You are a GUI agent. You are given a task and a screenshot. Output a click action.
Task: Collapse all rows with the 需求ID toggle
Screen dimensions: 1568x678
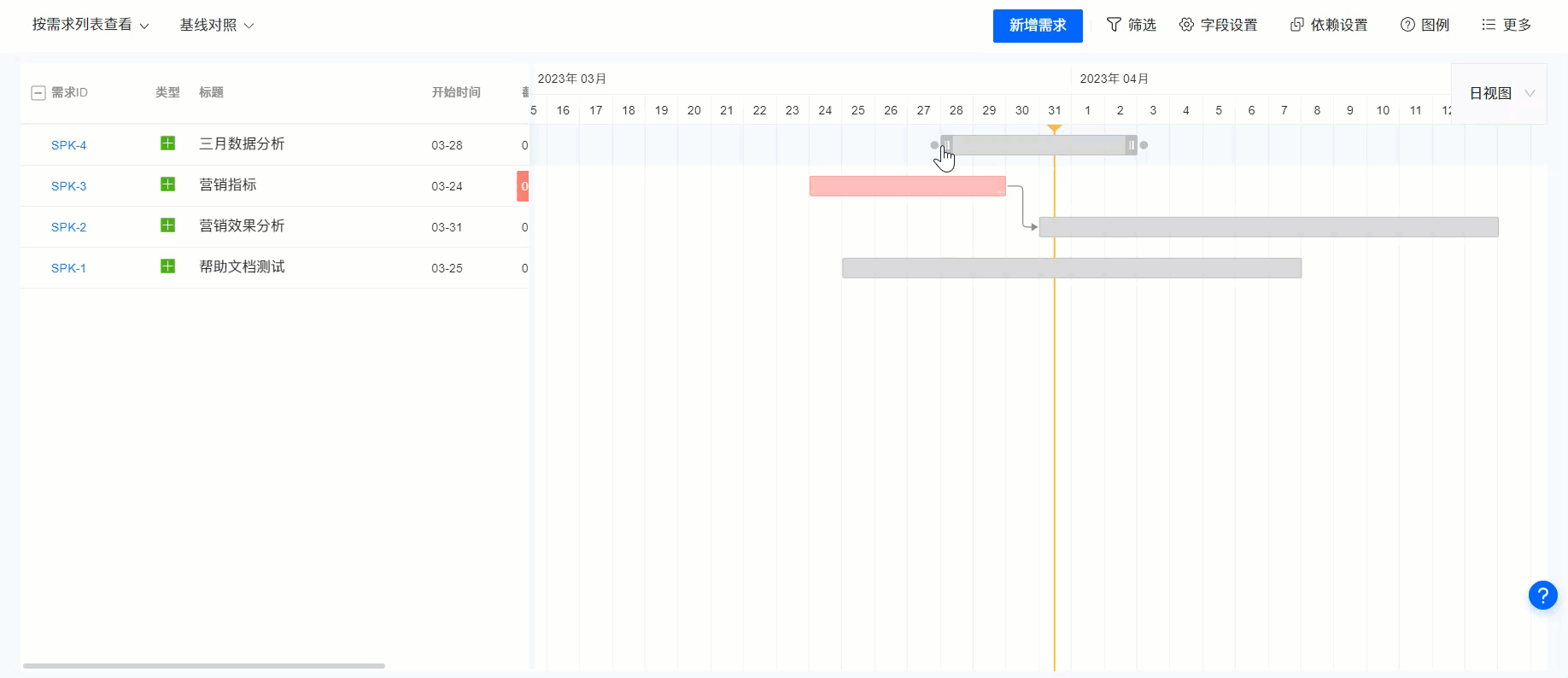[x=38, y=93]
